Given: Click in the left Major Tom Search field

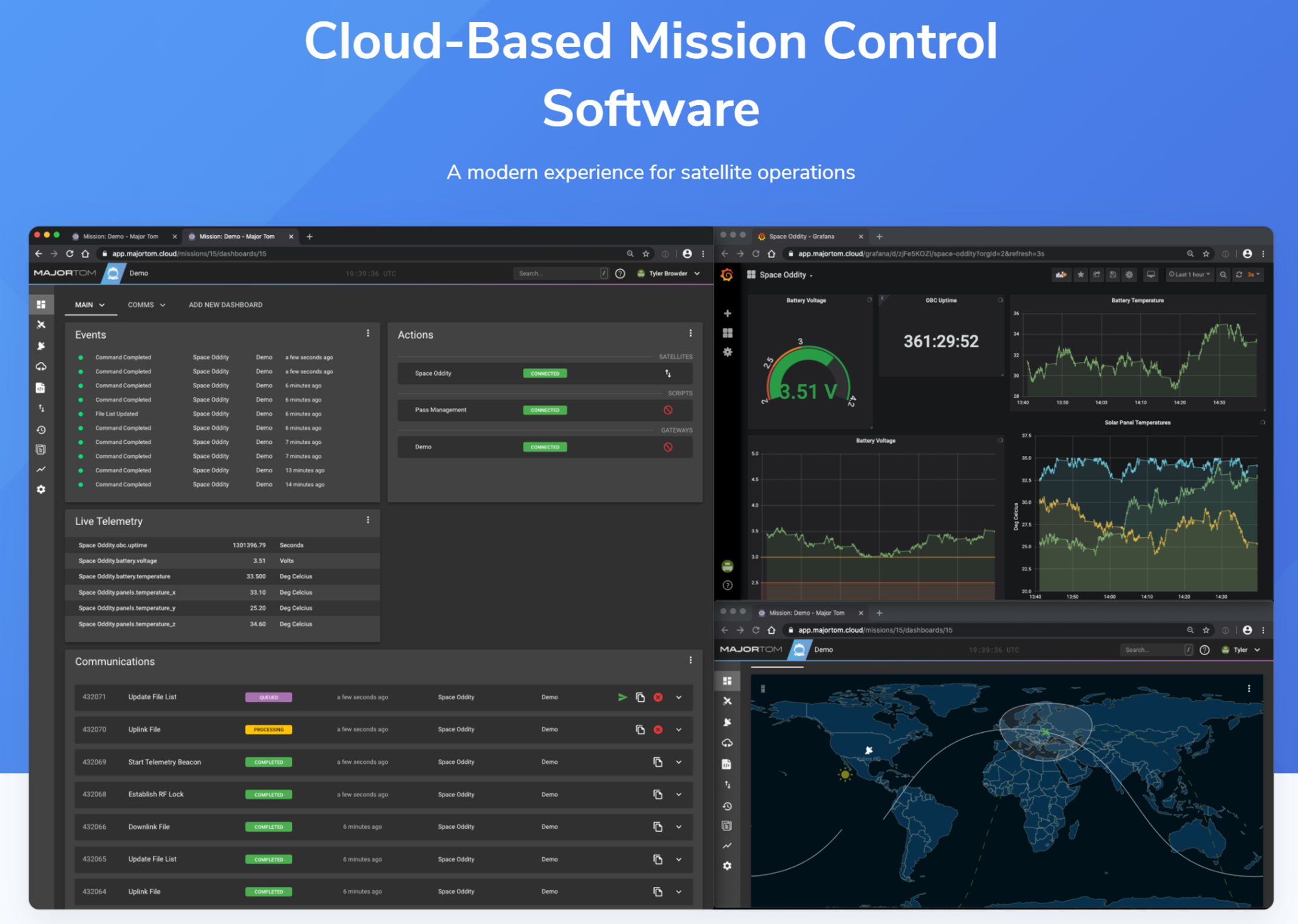Looking at the screenshot, I should (x=560, y=274).
